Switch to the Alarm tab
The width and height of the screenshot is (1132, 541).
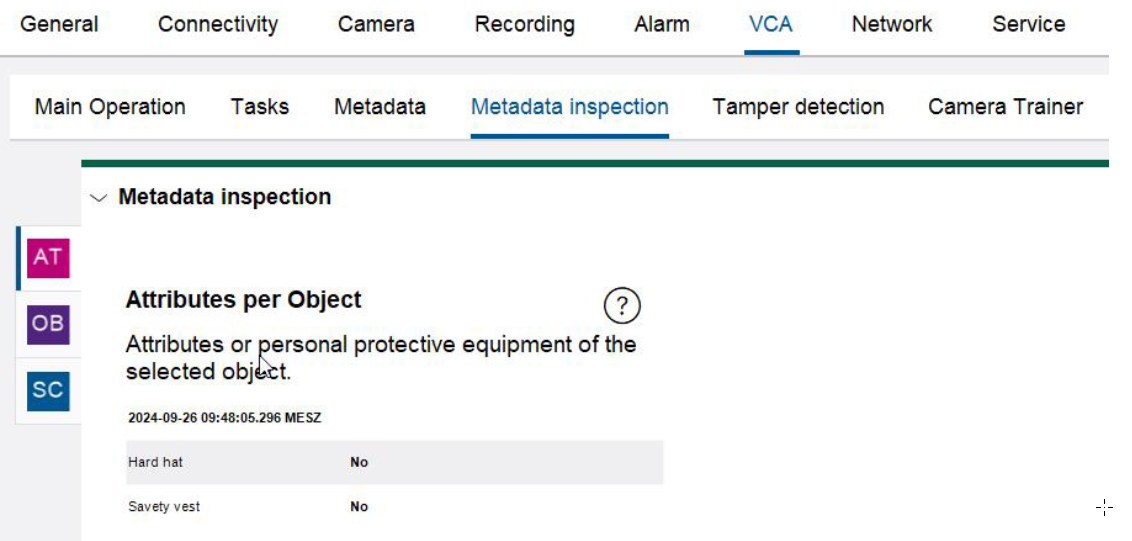pos(662,25)
